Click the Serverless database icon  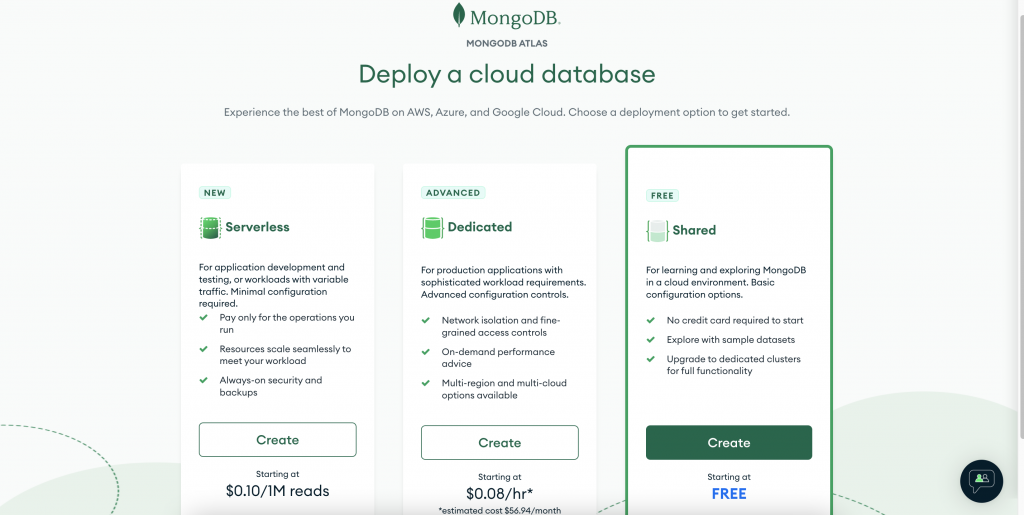point(210,227)
